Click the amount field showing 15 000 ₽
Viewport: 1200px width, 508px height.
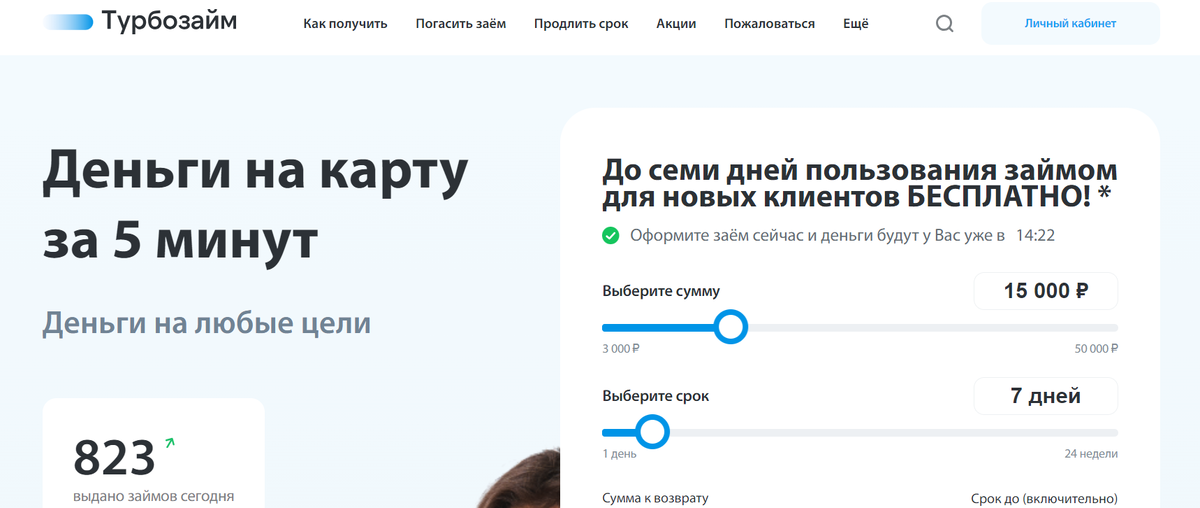1046,292
